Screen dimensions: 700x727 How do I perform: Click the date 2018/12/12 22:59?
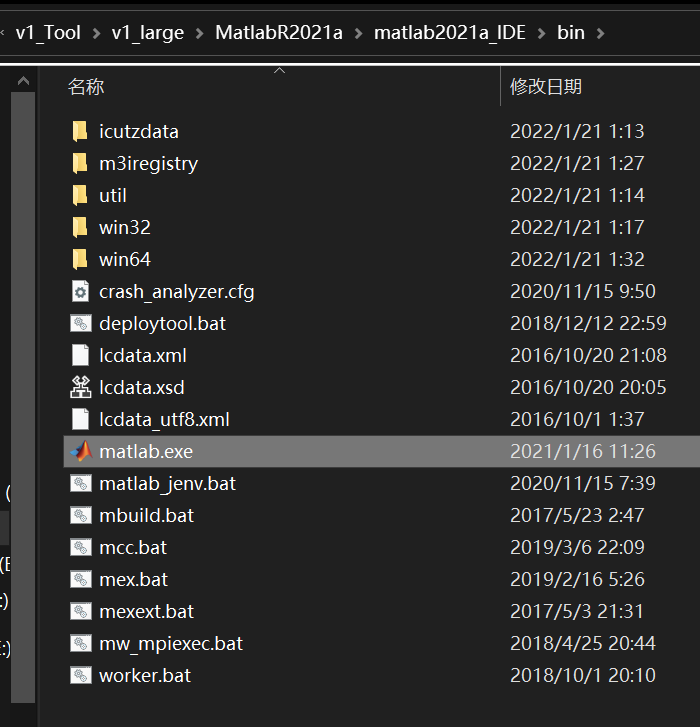[x=588, y=323]
